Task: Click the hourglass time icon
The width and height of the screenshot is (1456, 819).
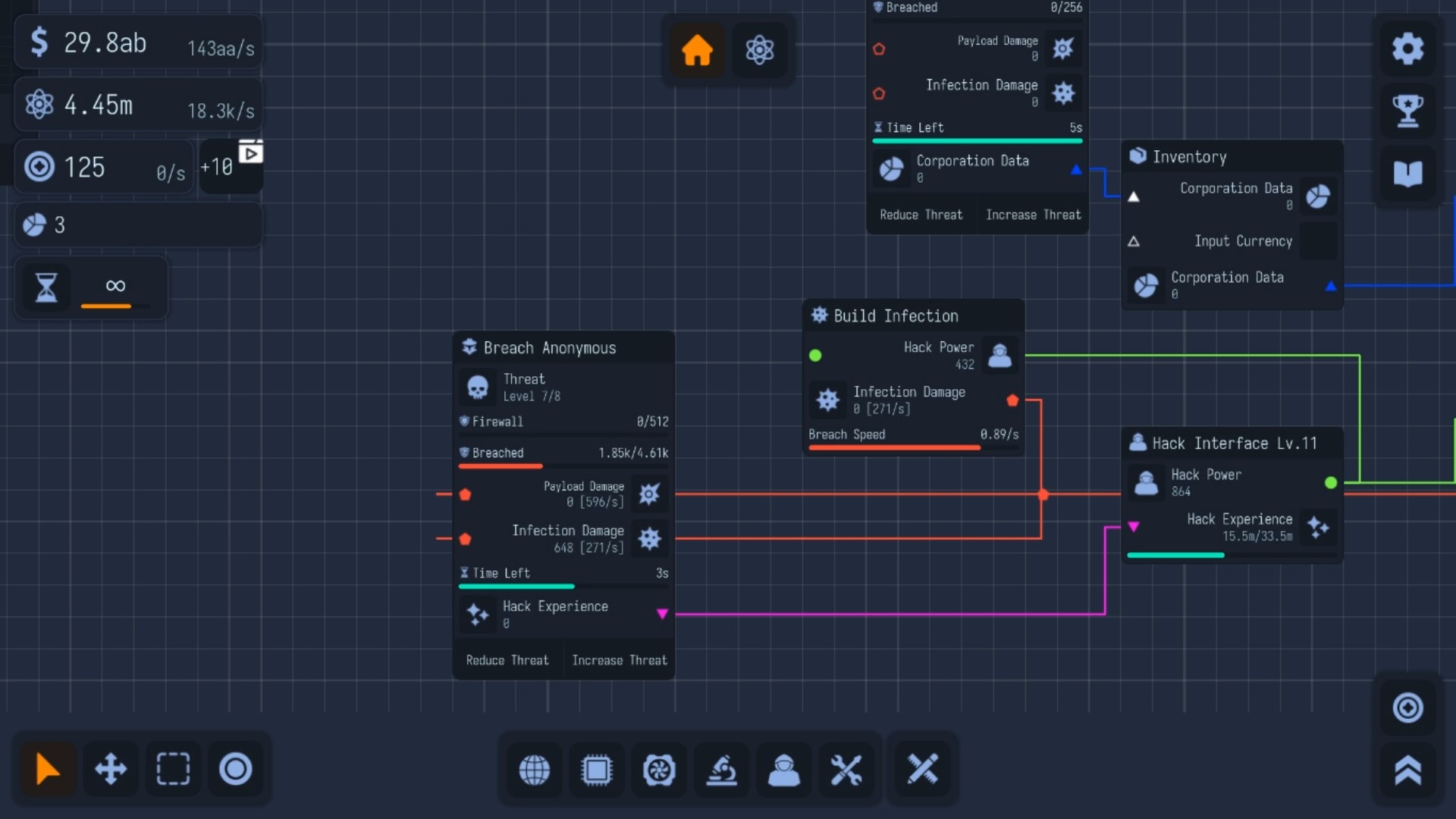Action: [46, 287]
